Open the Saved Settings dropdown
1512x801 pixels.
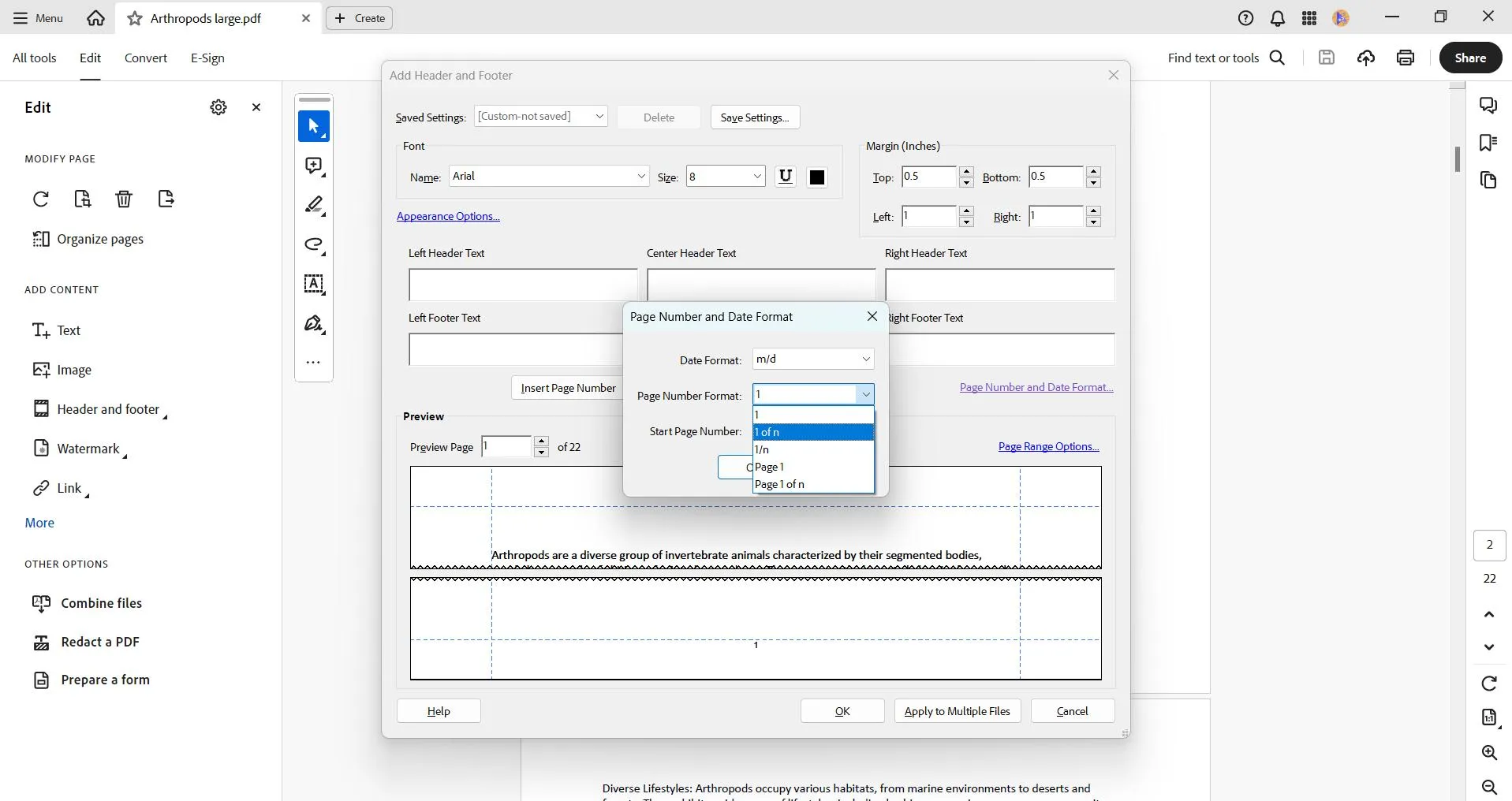pyautogui.click(x=540, y=117)
